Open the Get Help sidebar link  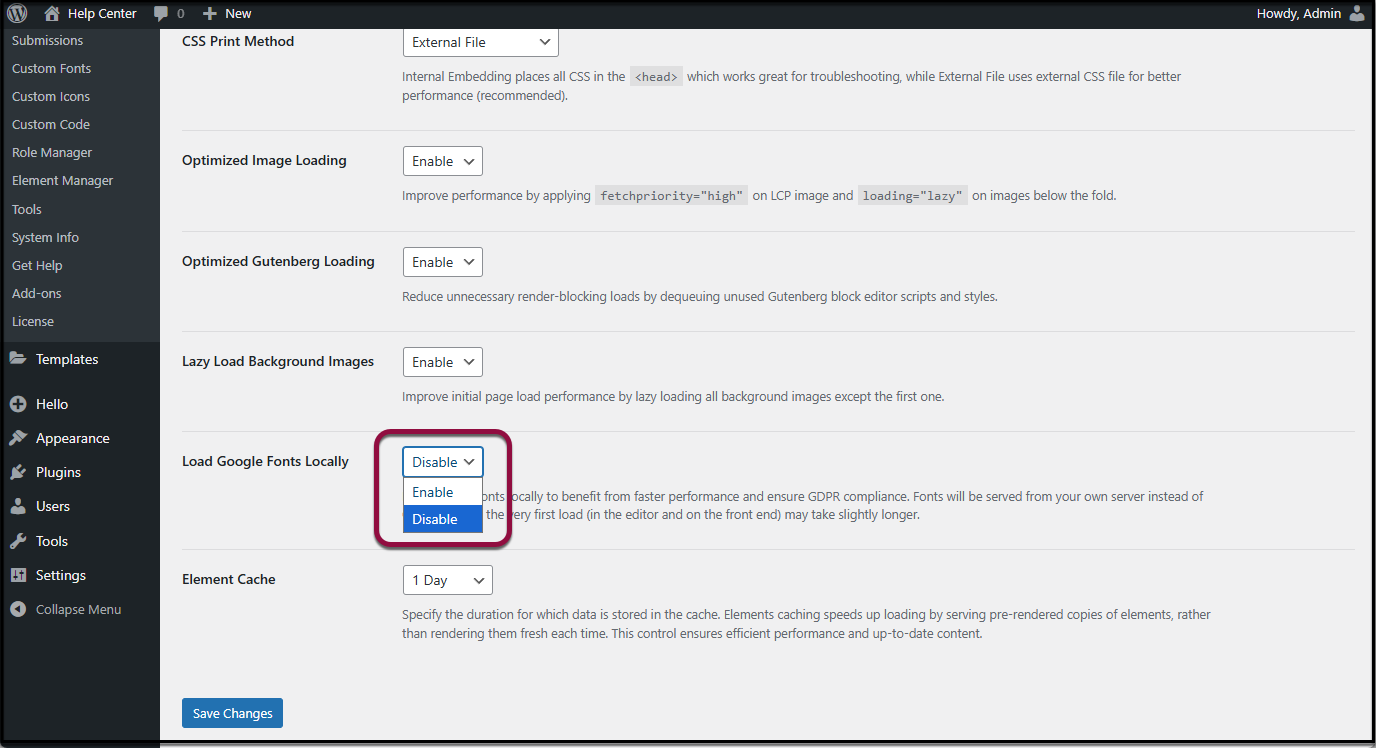click(37, 265)
